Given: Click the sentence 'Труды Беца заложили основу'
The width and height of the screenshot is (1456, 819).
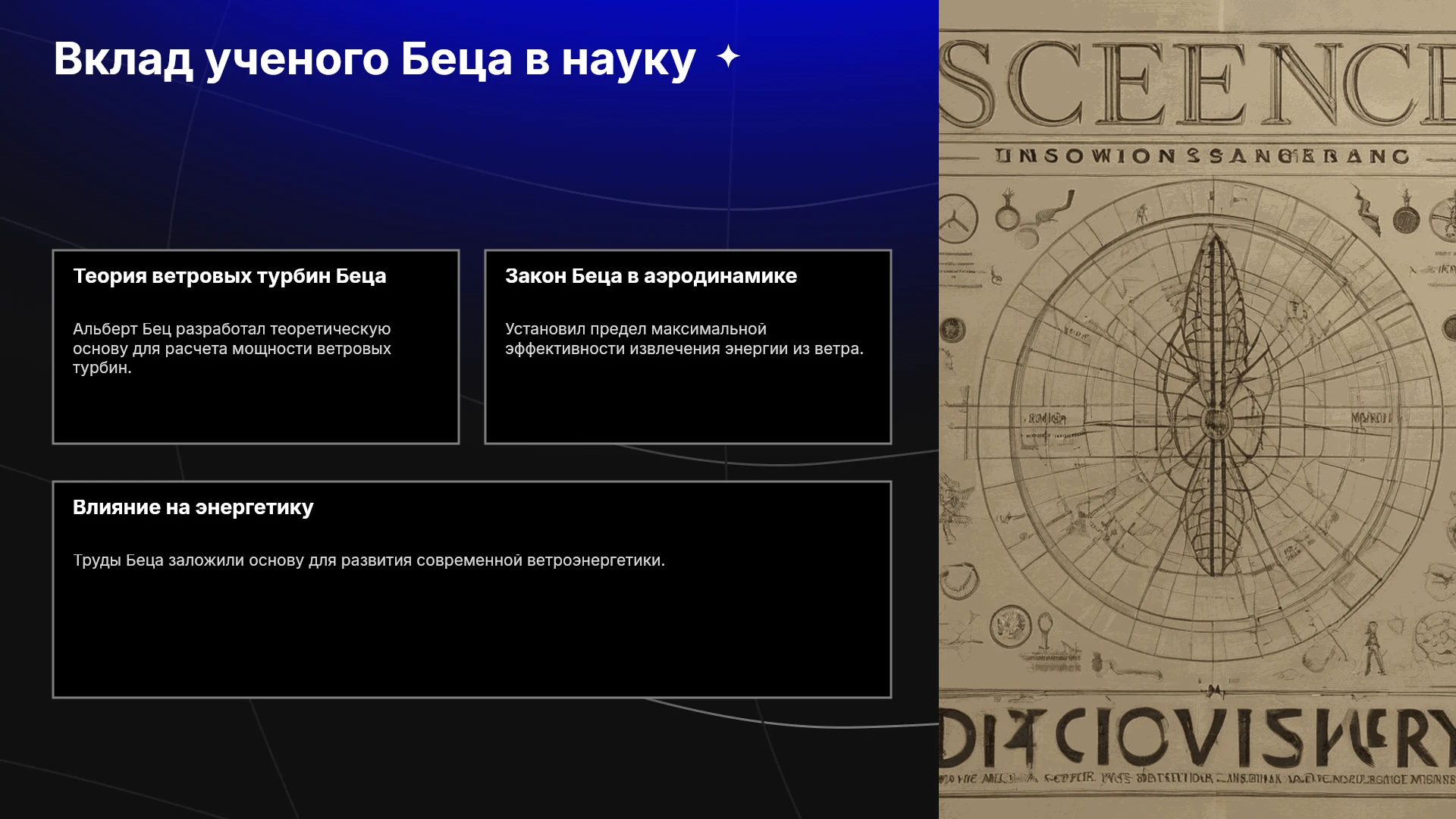Looking at the screenshot, I should pyautogui.click(x=369, y=560).
